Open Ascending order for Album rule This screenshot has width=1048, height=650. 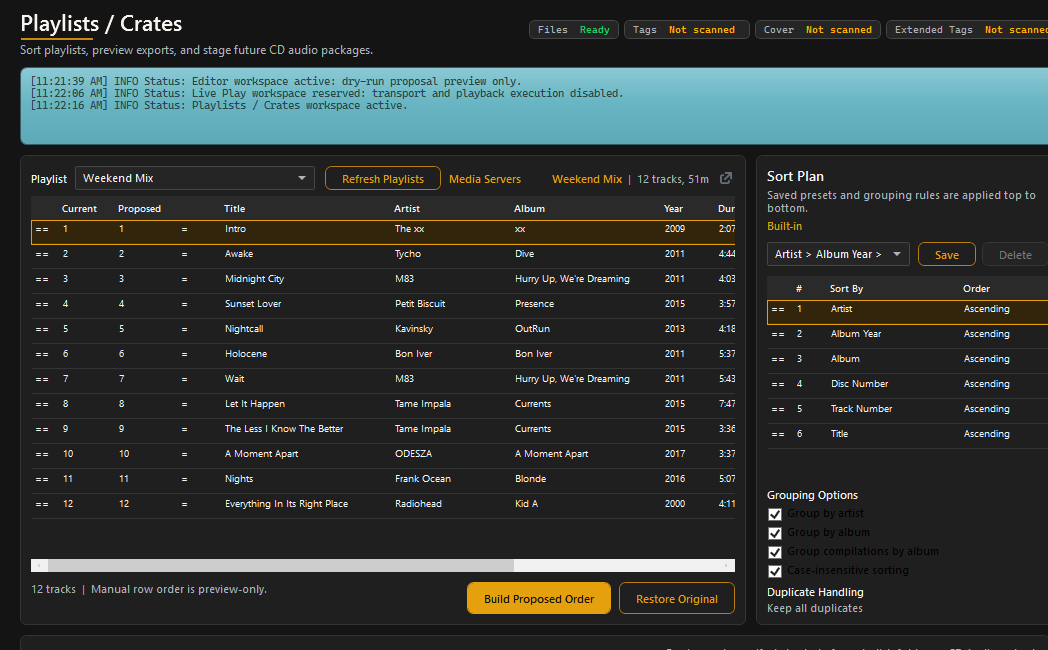(987, 359)
